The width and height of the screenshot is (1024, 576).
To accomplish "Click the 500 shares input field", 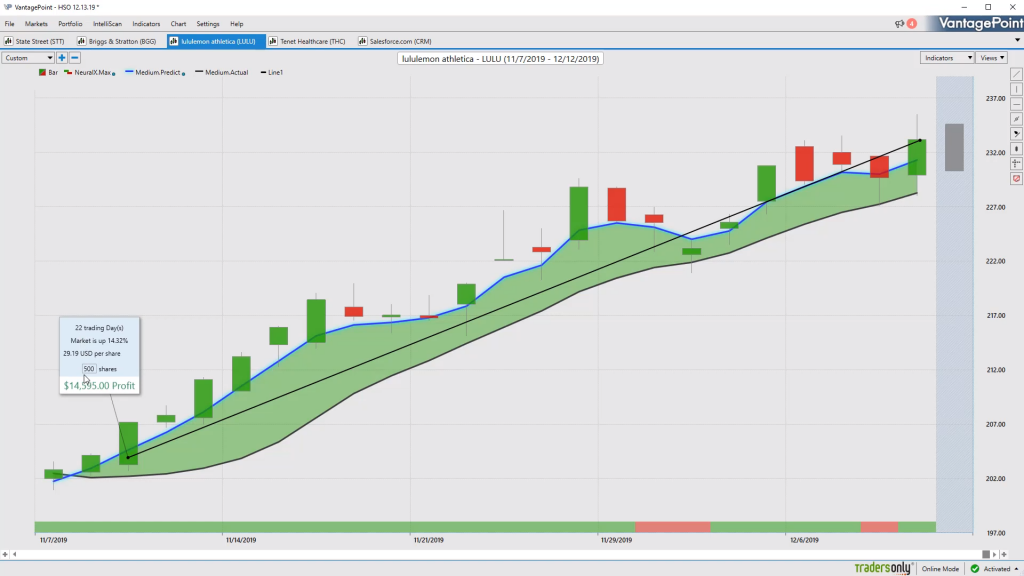I will tap(89, 369).
